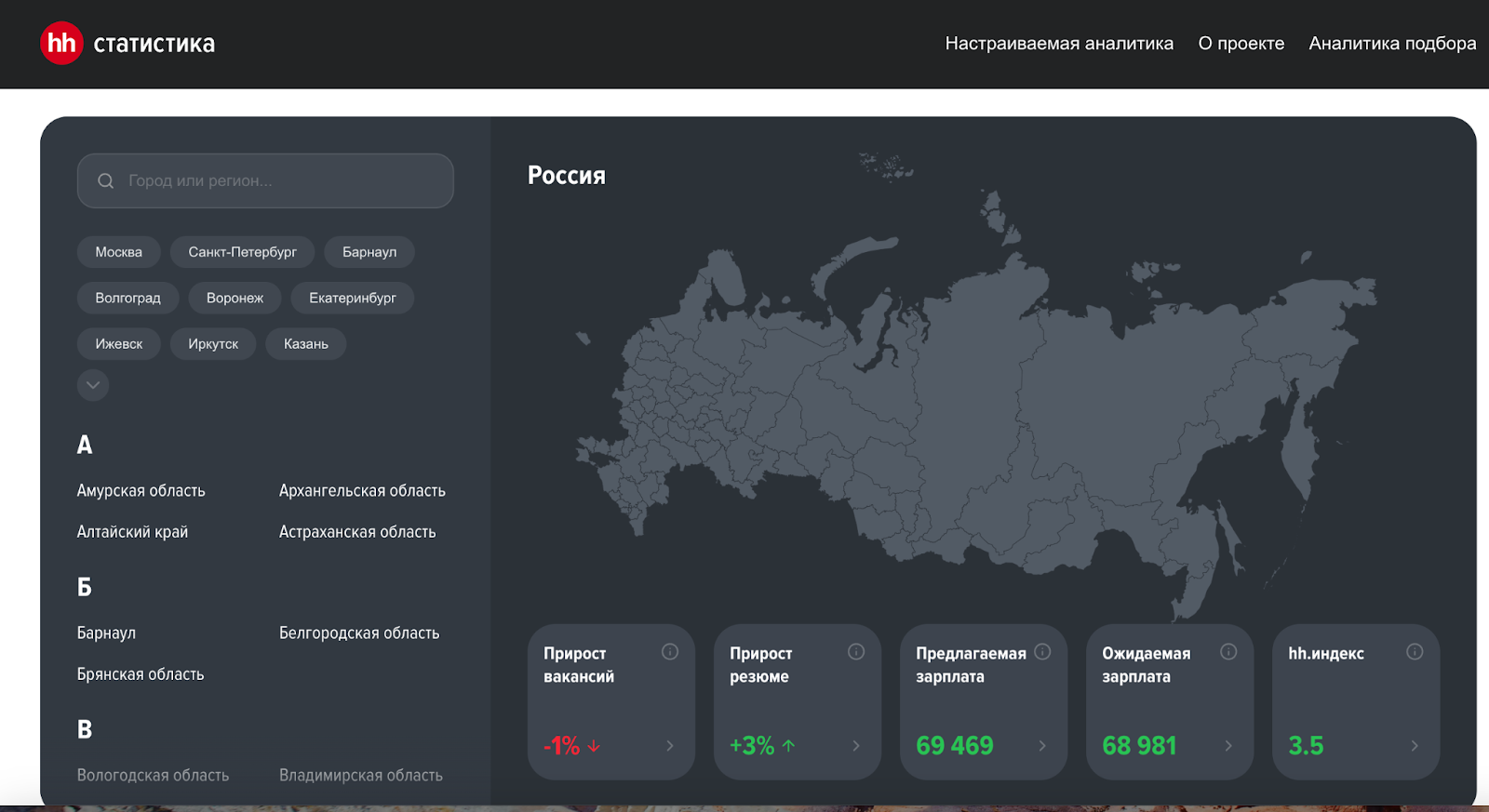Pick Екатеринбург from the city chips
Screen dimensions: 1489x812
(352, 298)
